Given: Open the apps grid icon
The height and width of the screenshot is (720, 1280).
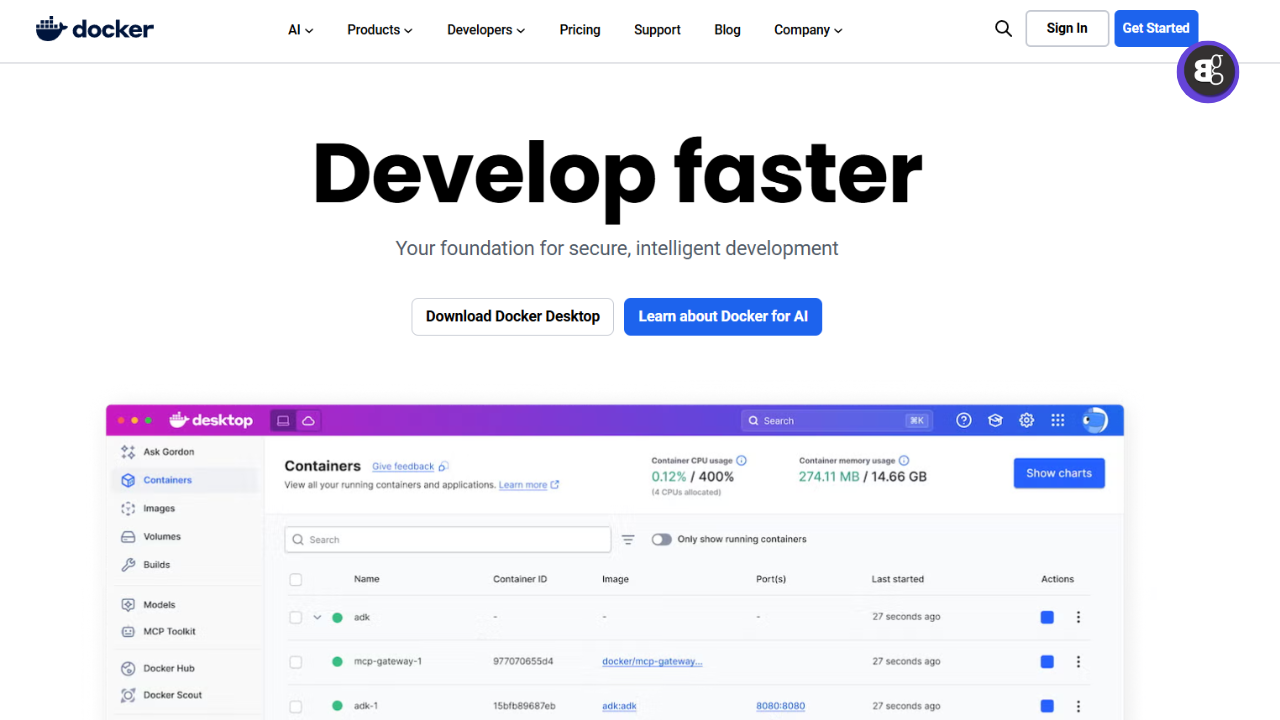Looking at the screenshot, I should 1058,421.
